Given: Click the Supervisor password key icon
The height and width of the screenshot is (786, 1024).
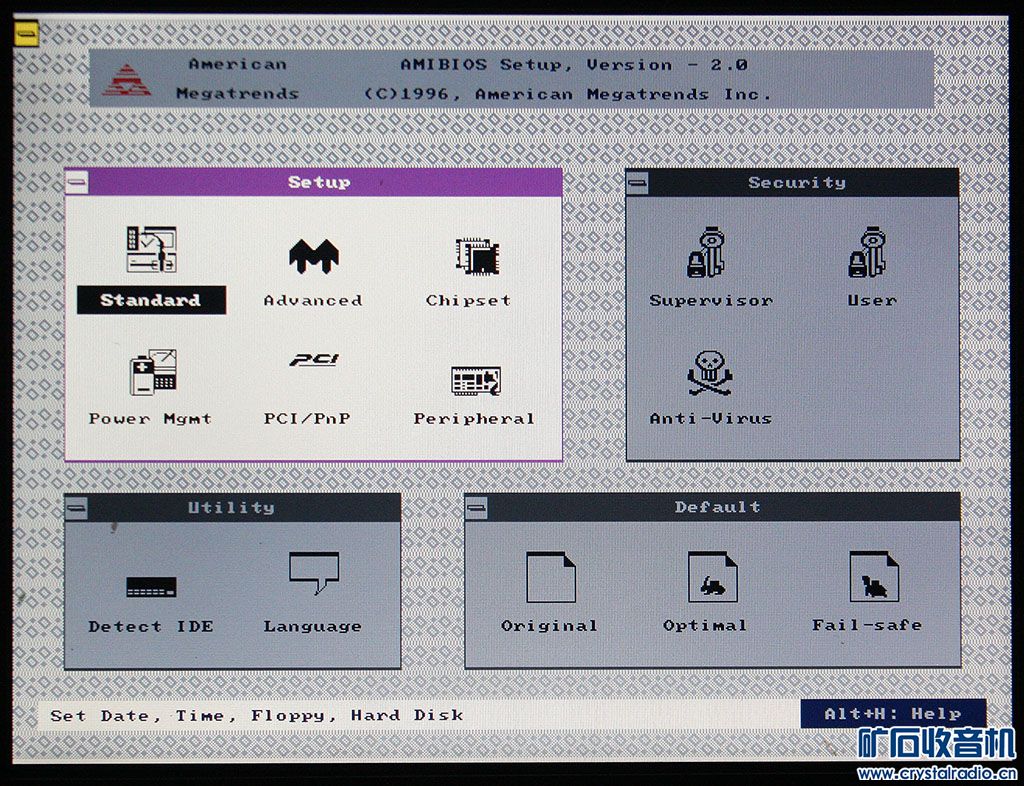Looking at the screenshot, I should 707,252.
